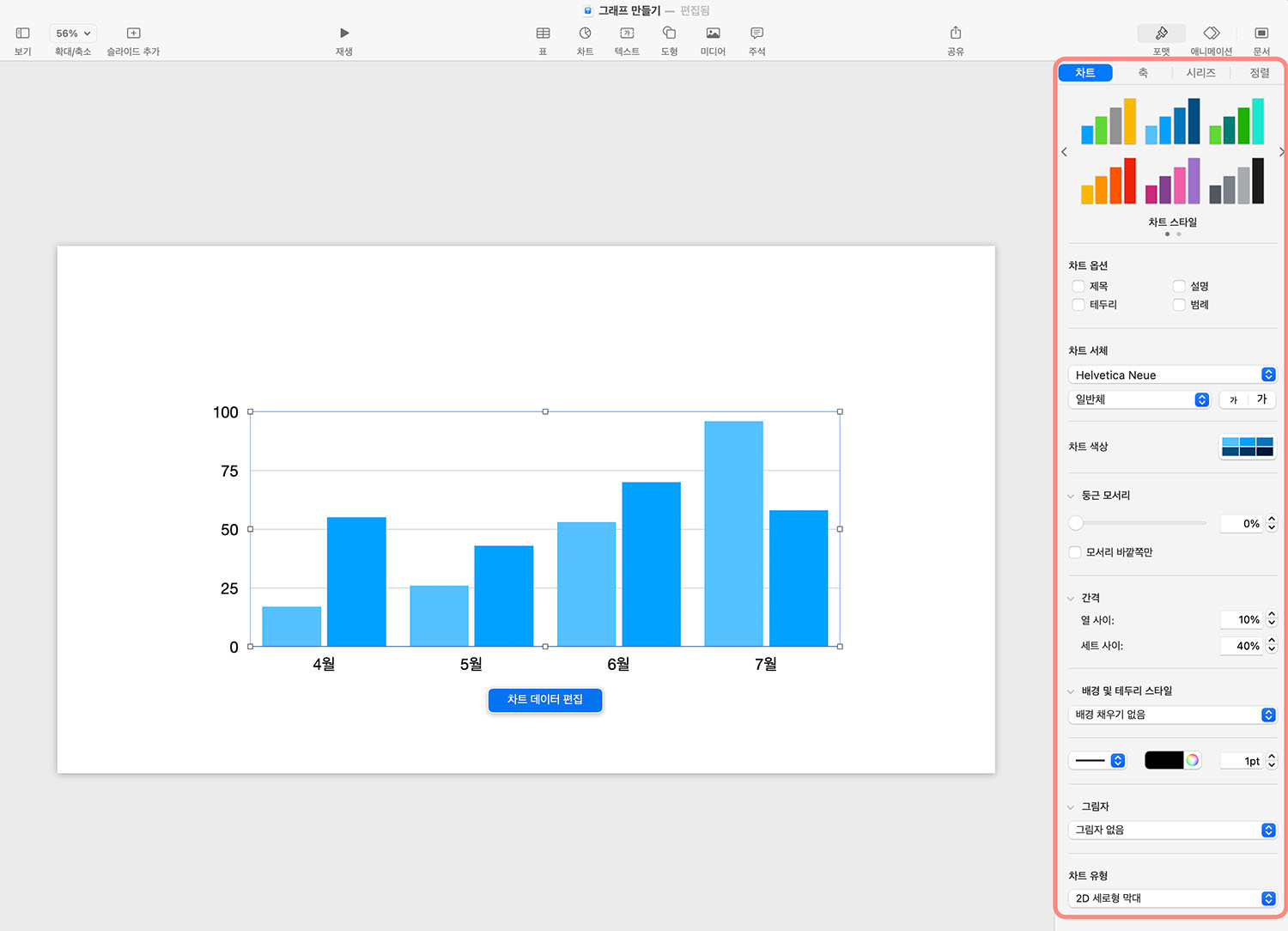Click the 6월 axis label
Screen dimensions: 1288x931
point(618,664)
